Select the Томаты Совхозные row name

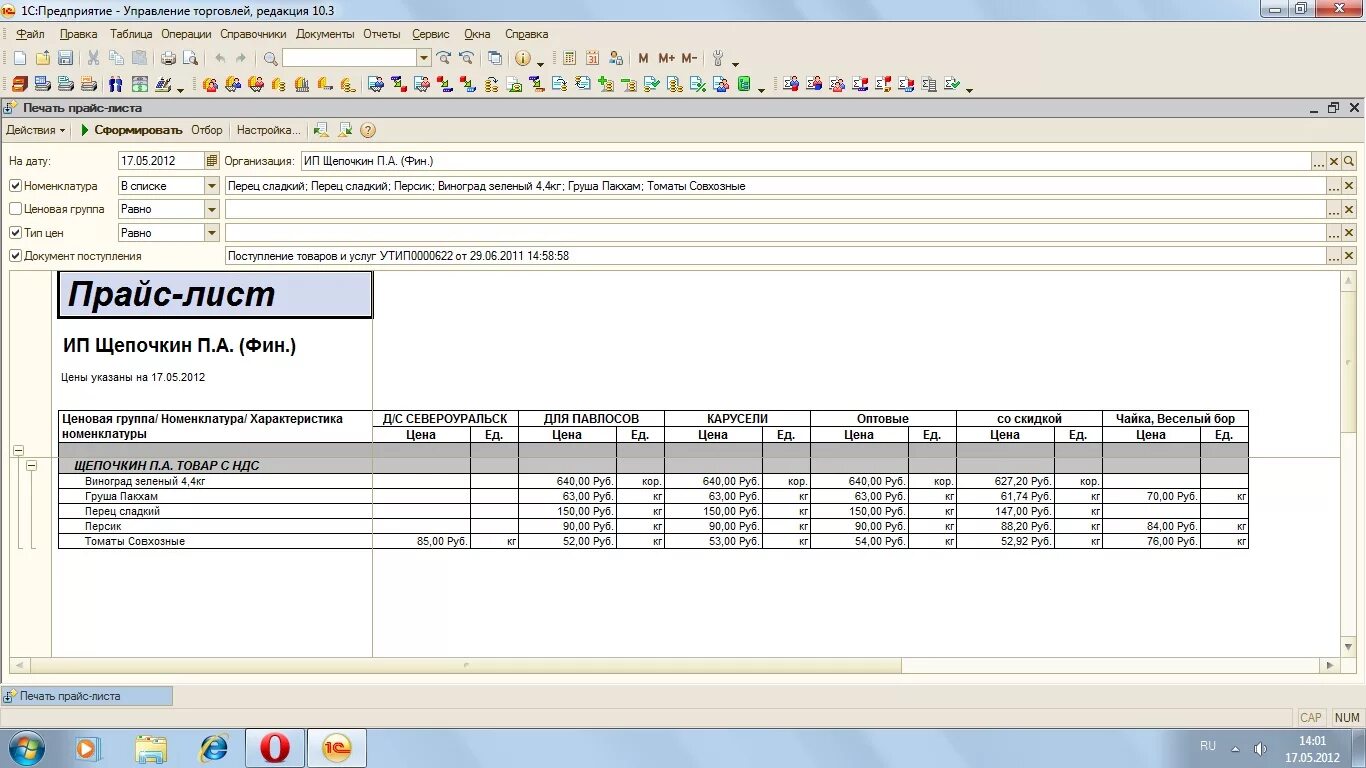135,541
